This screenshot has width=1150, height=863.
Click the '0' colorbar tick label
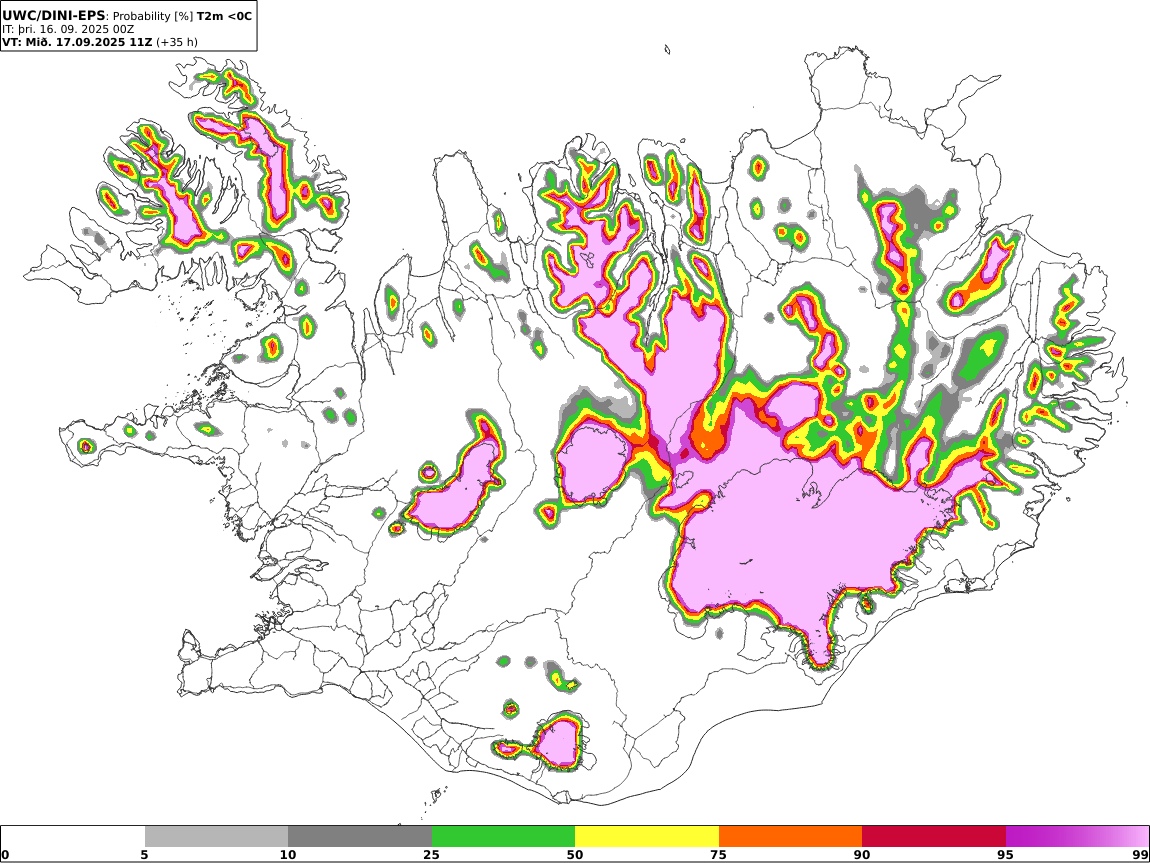[6, 855]
